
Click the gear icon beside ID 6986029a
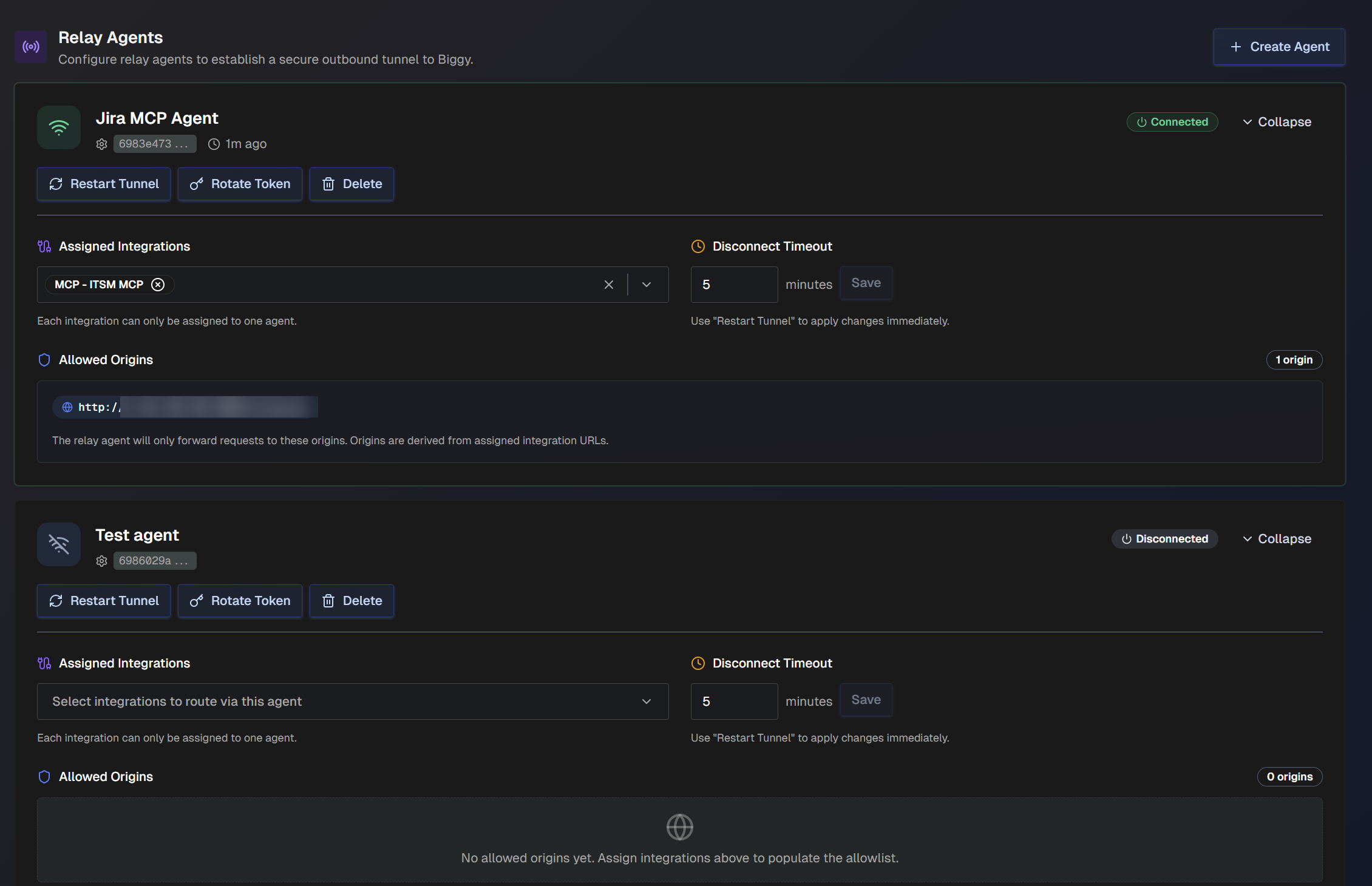click(x=101, y=561)
